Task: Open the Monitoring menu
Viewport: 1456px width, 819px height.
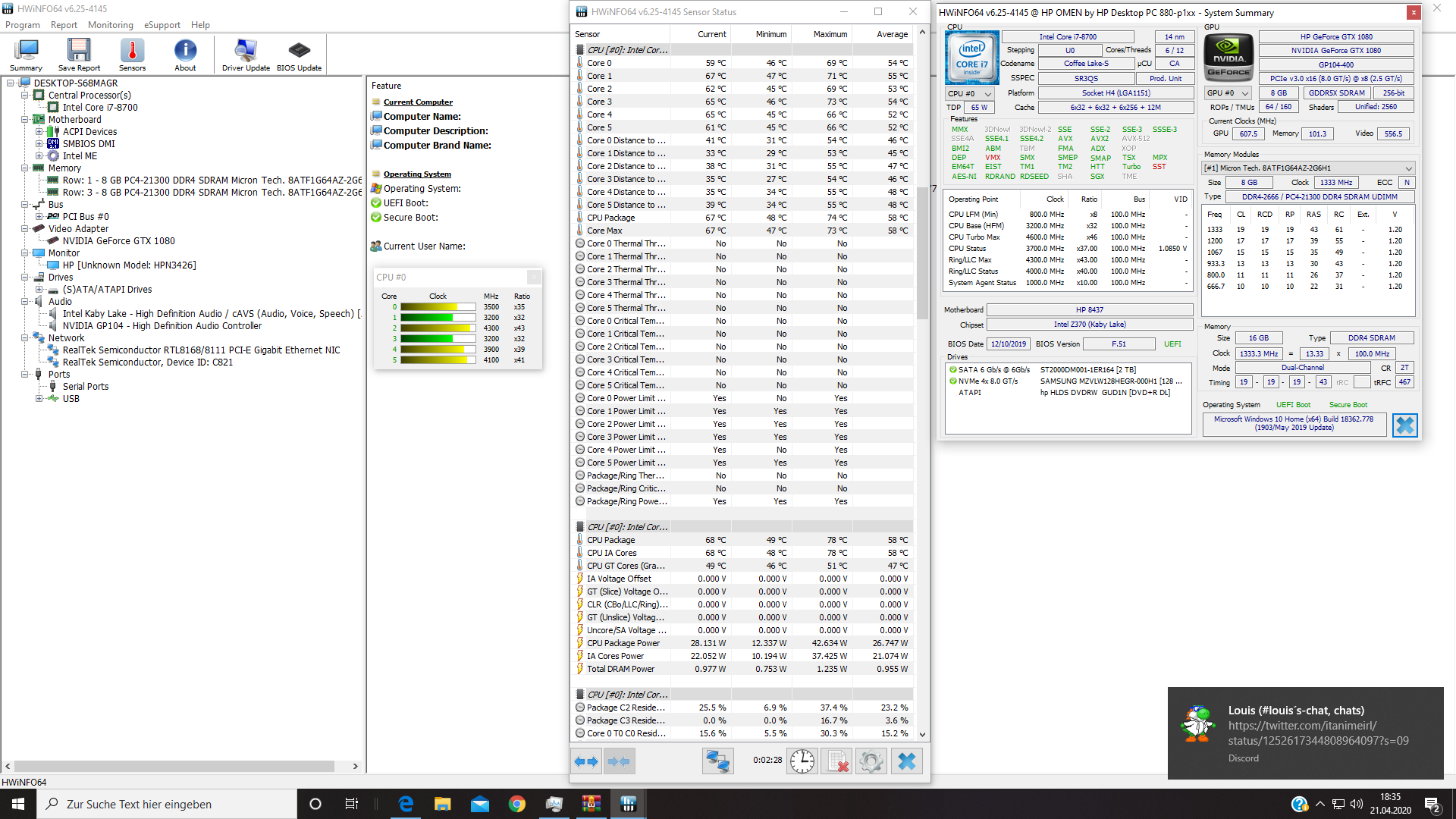Action: (110, 25)
